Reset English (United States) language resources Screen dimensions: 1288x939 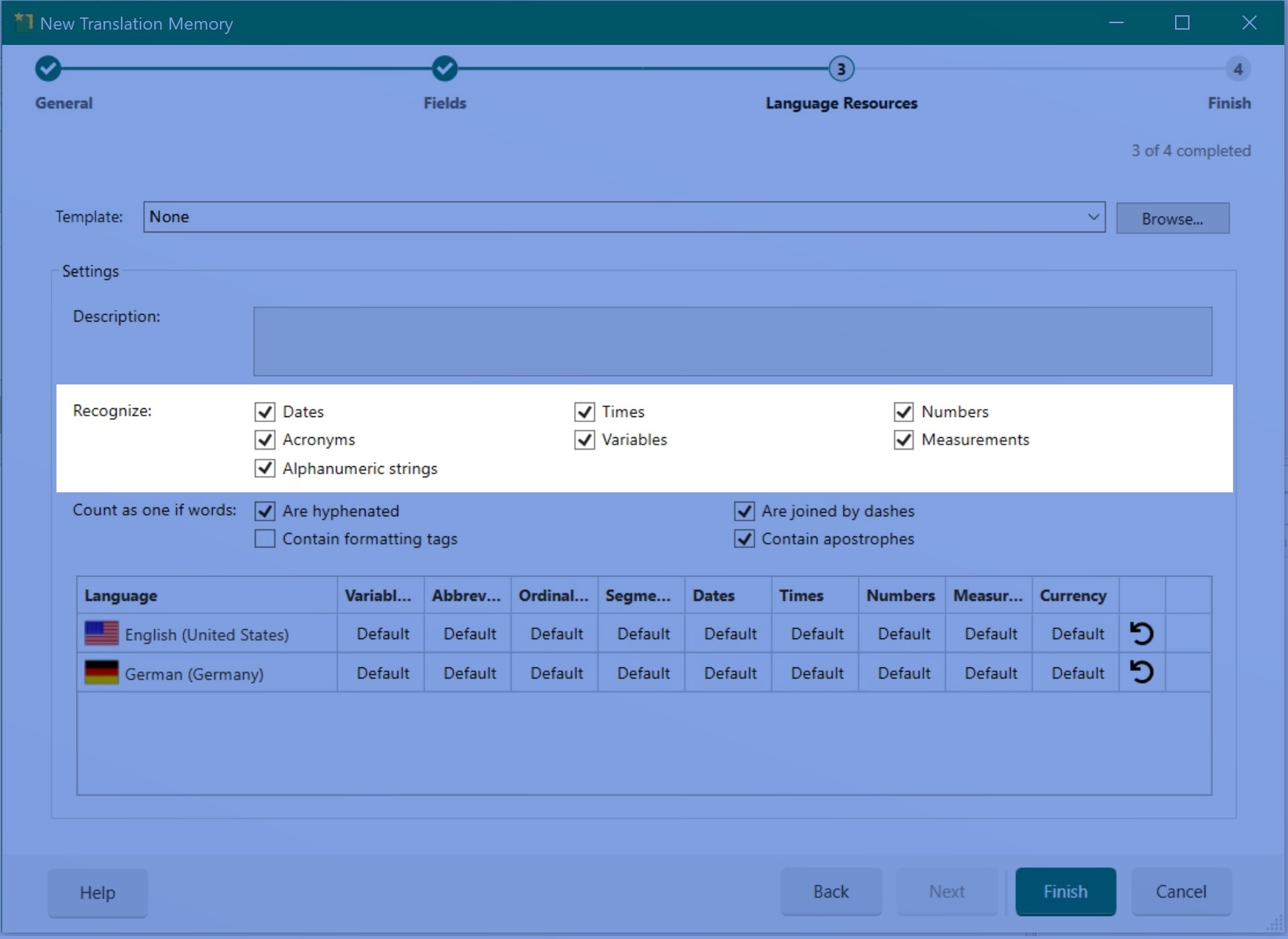click(x=1141, y=633)
